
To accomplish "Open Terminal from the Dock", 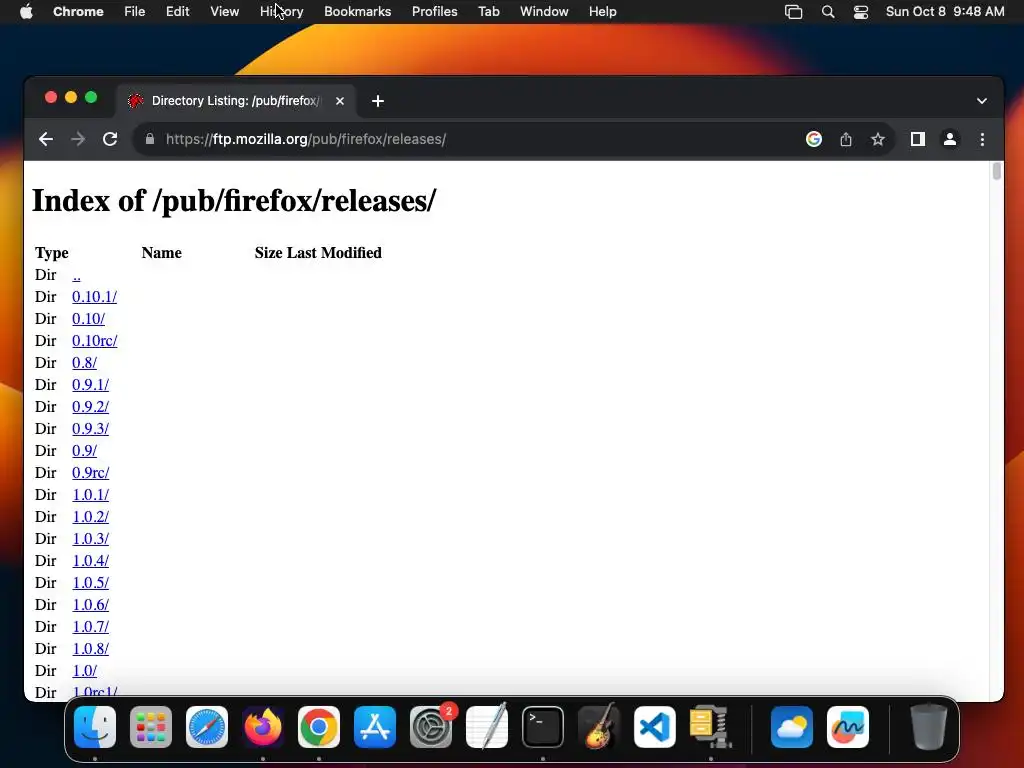I will point(543,727).
